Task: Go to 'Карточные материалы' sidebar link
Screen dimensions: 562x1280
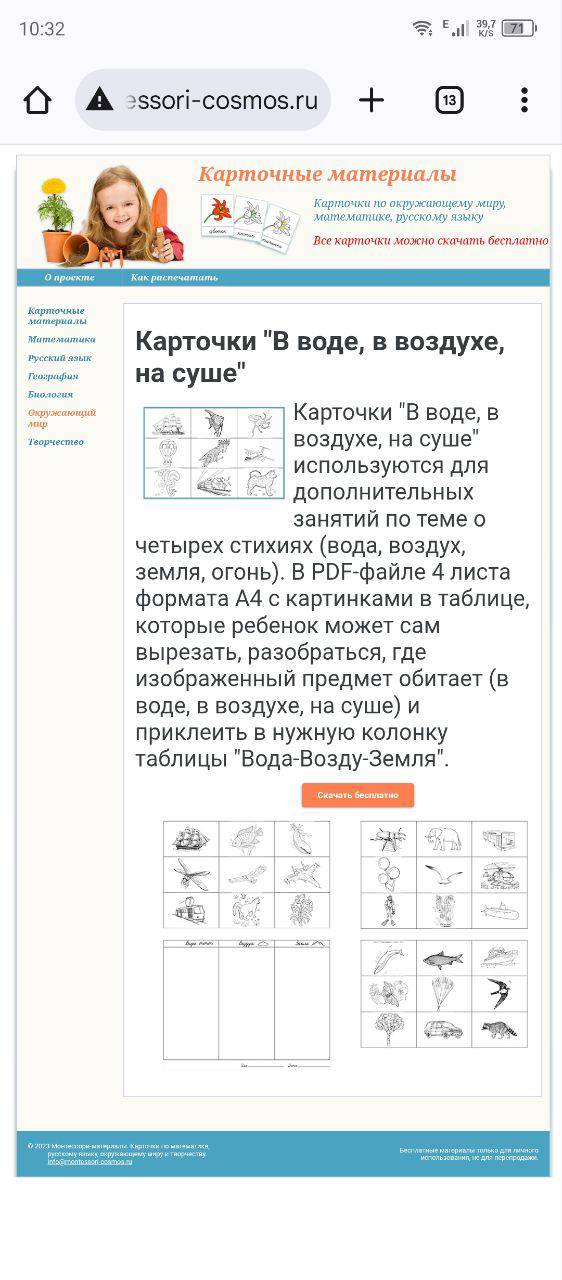Action: (57, 316)
